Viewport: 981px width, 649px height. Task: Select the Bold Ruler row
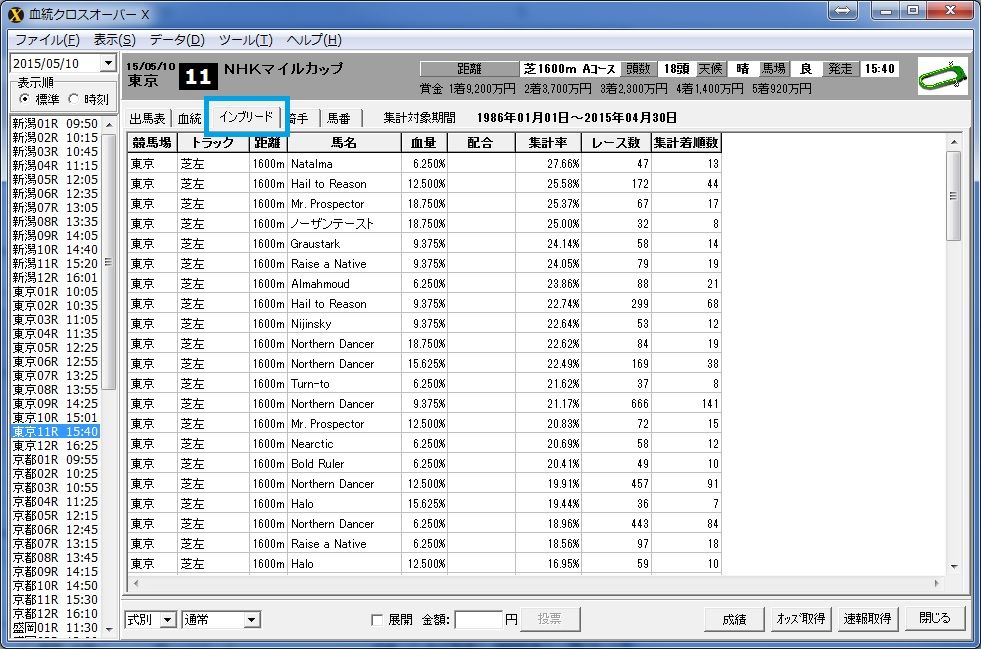(x=424, y=464)
